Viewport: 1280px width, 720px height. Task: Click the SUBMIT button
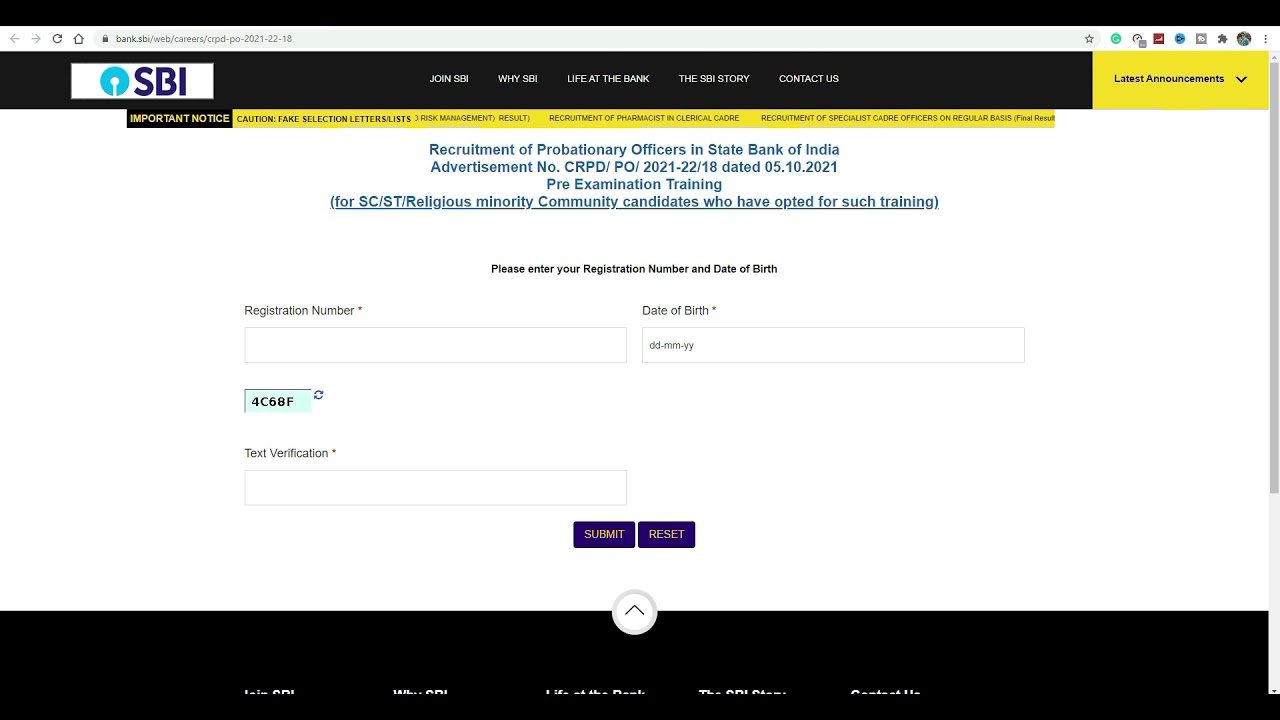tap(604, 534)
